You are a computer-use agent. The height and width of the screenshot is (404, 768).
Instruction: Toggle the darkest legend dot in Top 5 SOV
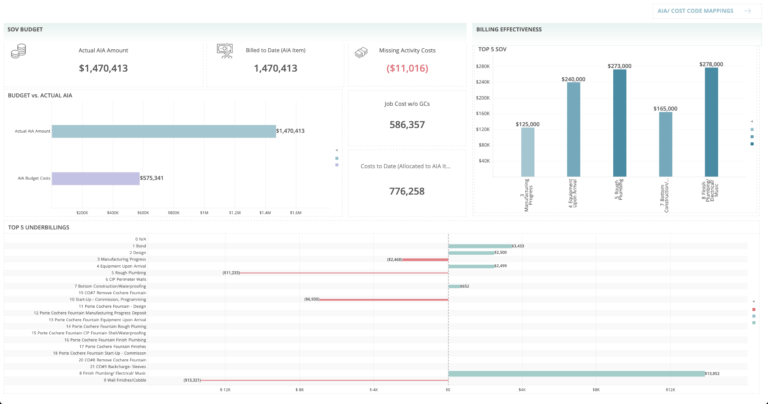(752, 145)
